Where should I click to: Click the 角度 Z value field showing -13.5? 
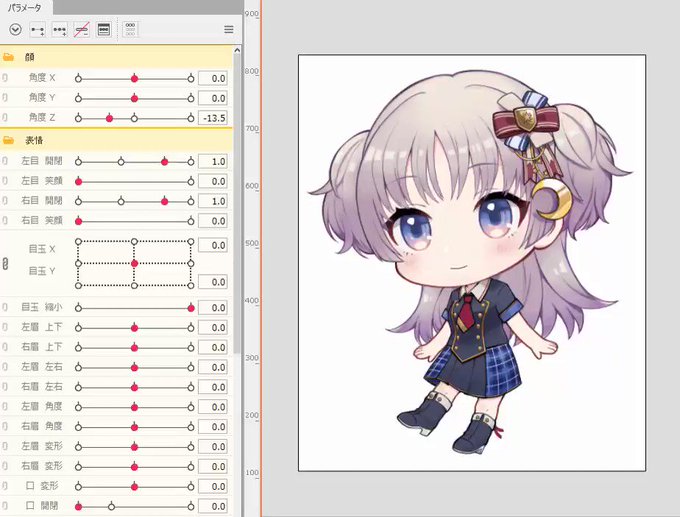[212, 118]
